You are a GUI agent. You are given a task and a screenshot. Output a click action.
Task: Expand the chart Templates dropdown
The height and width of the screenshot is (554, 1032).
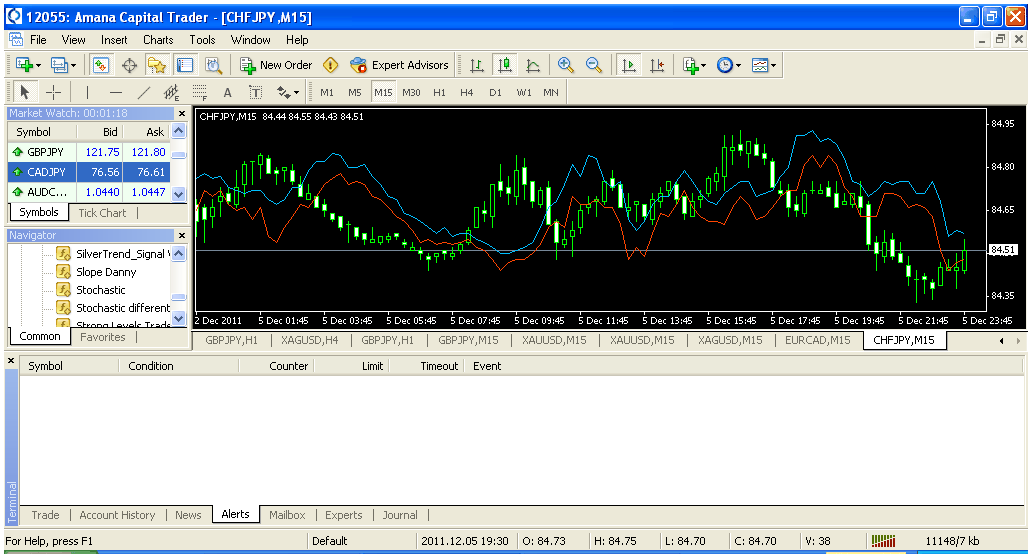[x=764, y=65]
